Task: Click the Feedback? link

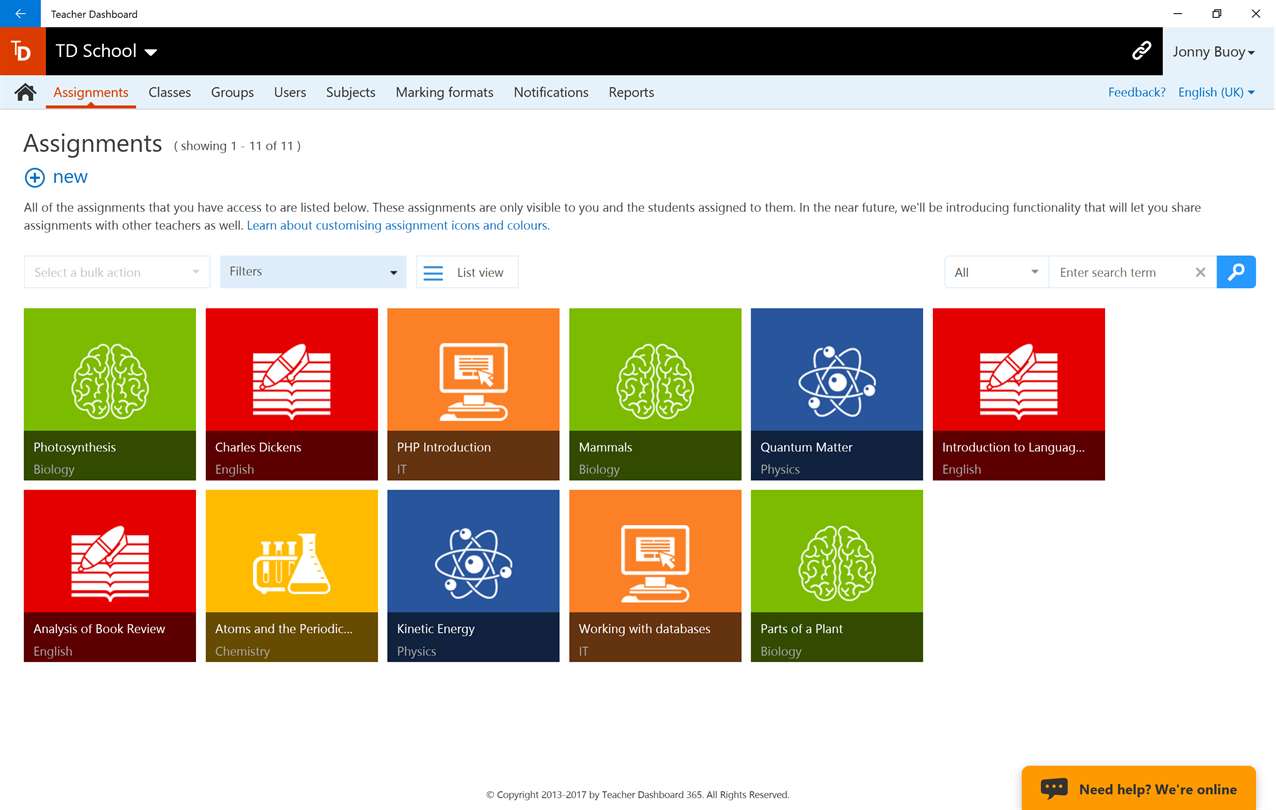Action: 1137,92
